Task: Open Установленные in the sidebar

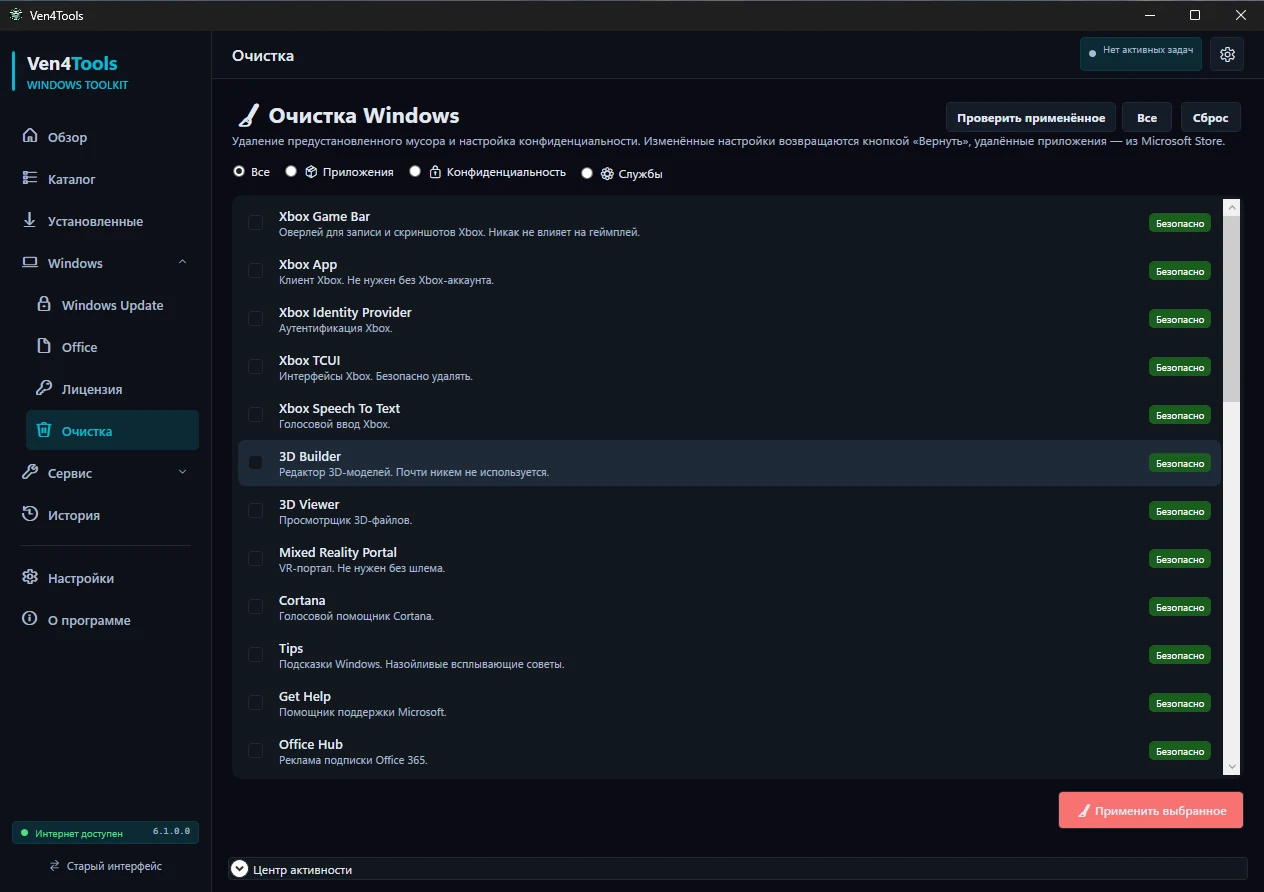Action: [x=105, y=221]
